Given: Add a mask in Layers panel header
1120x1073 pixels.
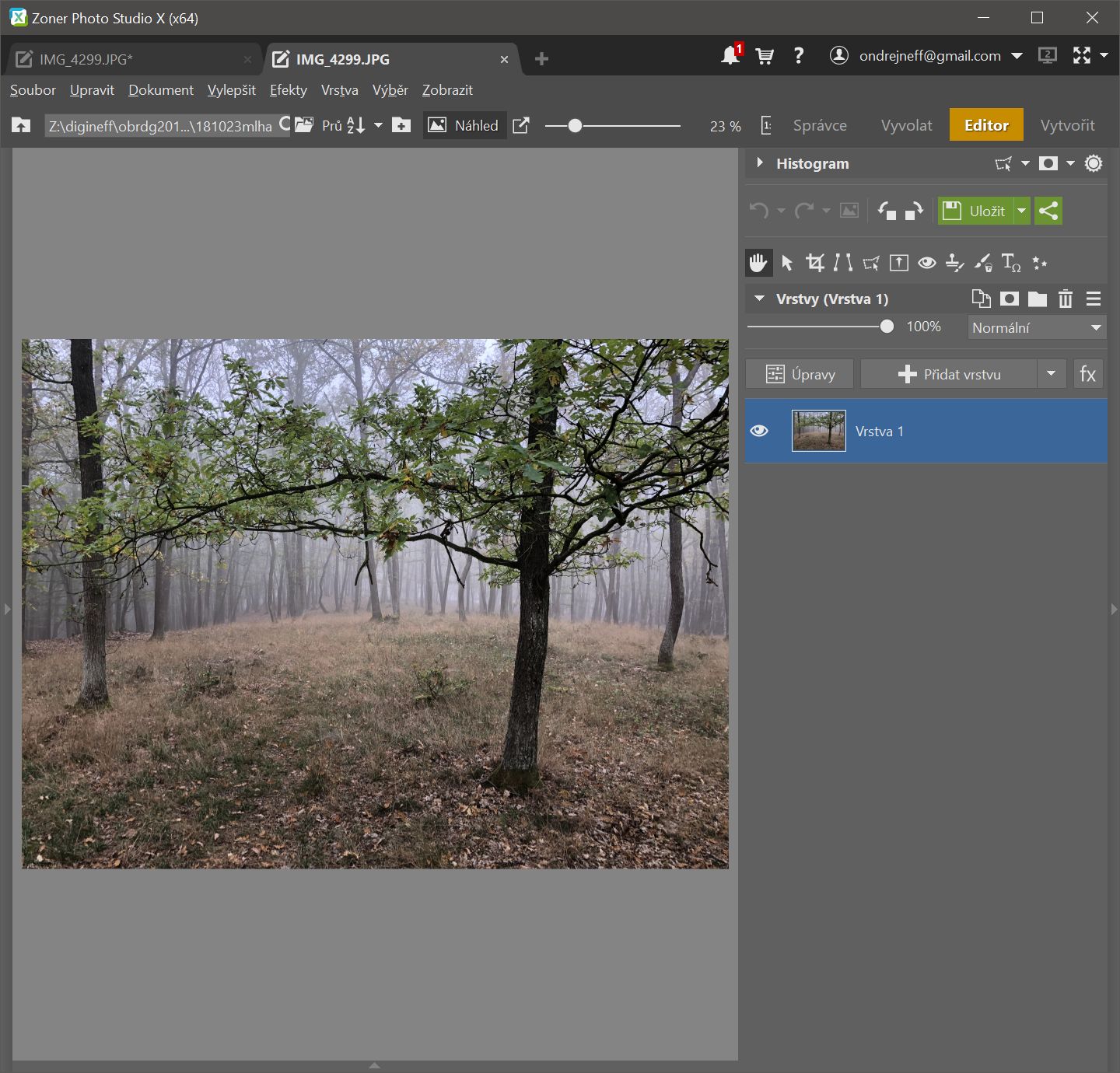Looking at the screenshot, I should point(1010,299).
